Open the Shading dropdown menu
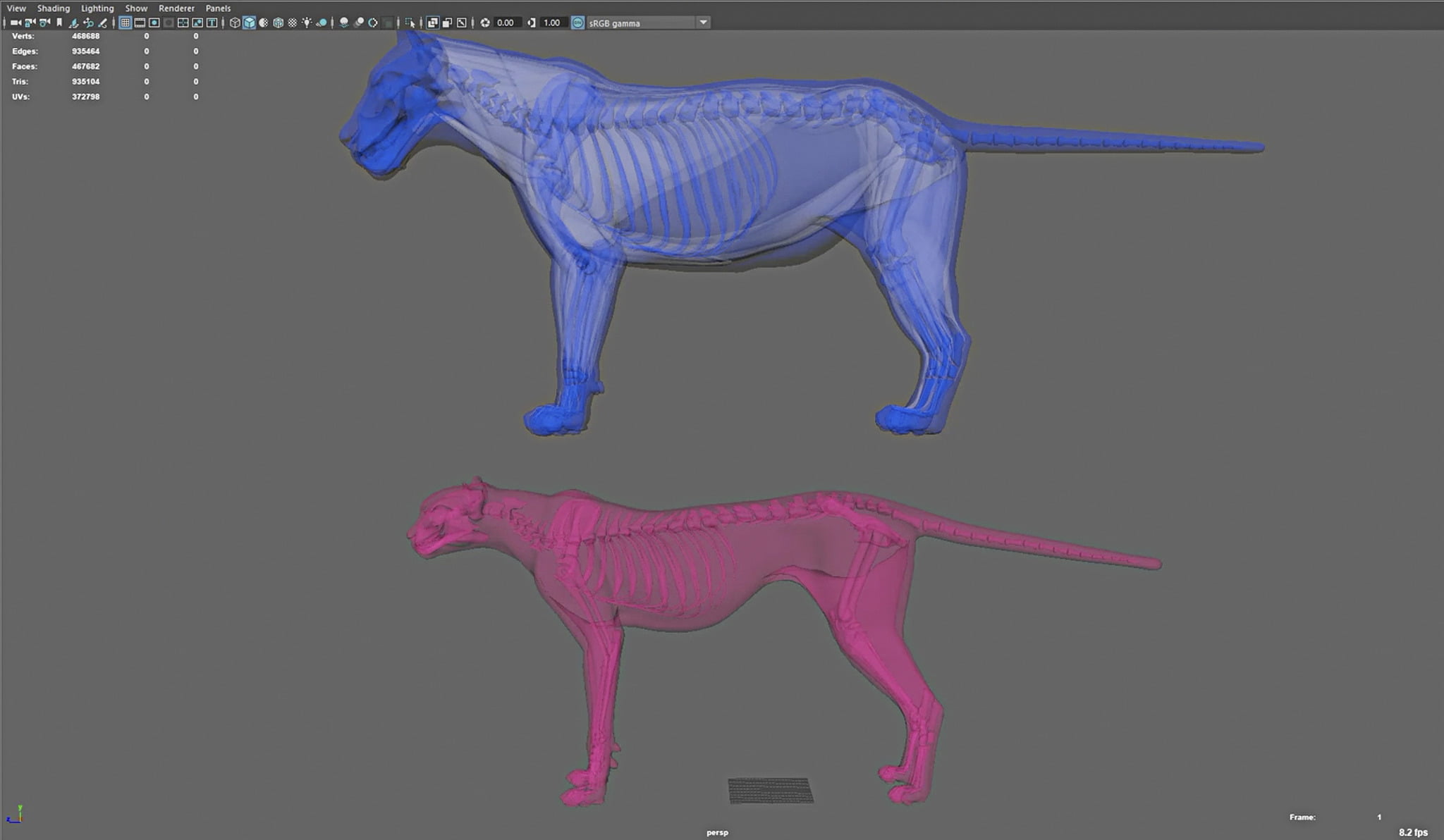Screen dimensions: 1444x840 [54, 8]
